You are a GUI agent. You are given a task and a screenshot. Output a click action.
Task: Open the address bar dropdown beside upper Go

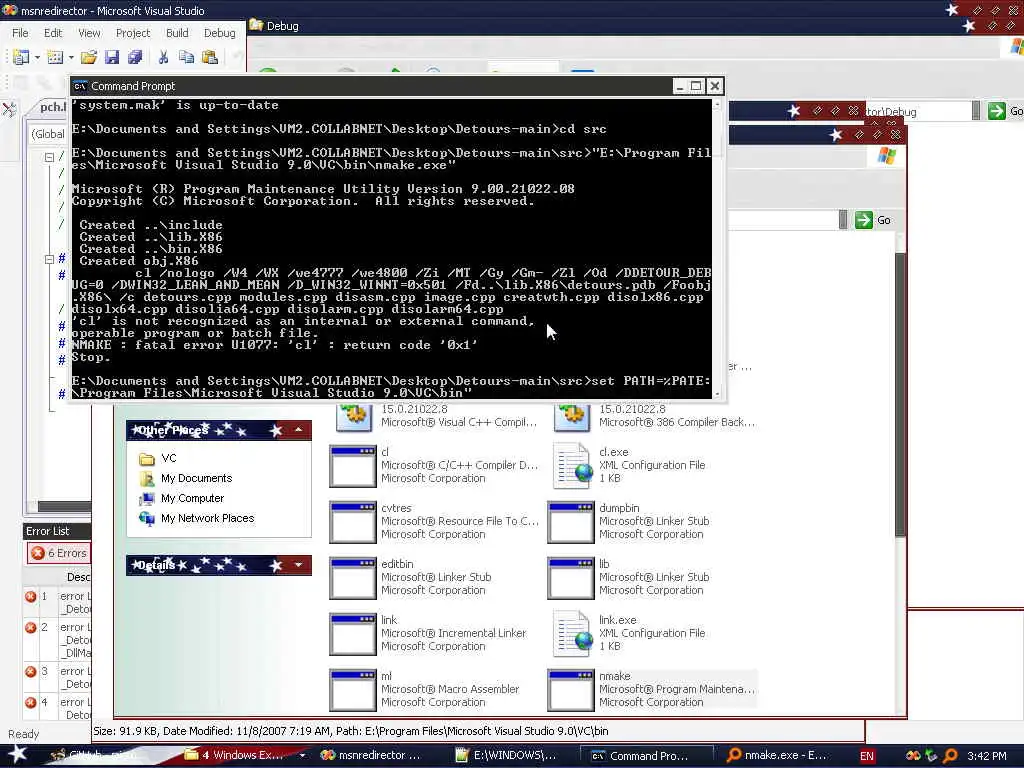(x=976, y=111)
